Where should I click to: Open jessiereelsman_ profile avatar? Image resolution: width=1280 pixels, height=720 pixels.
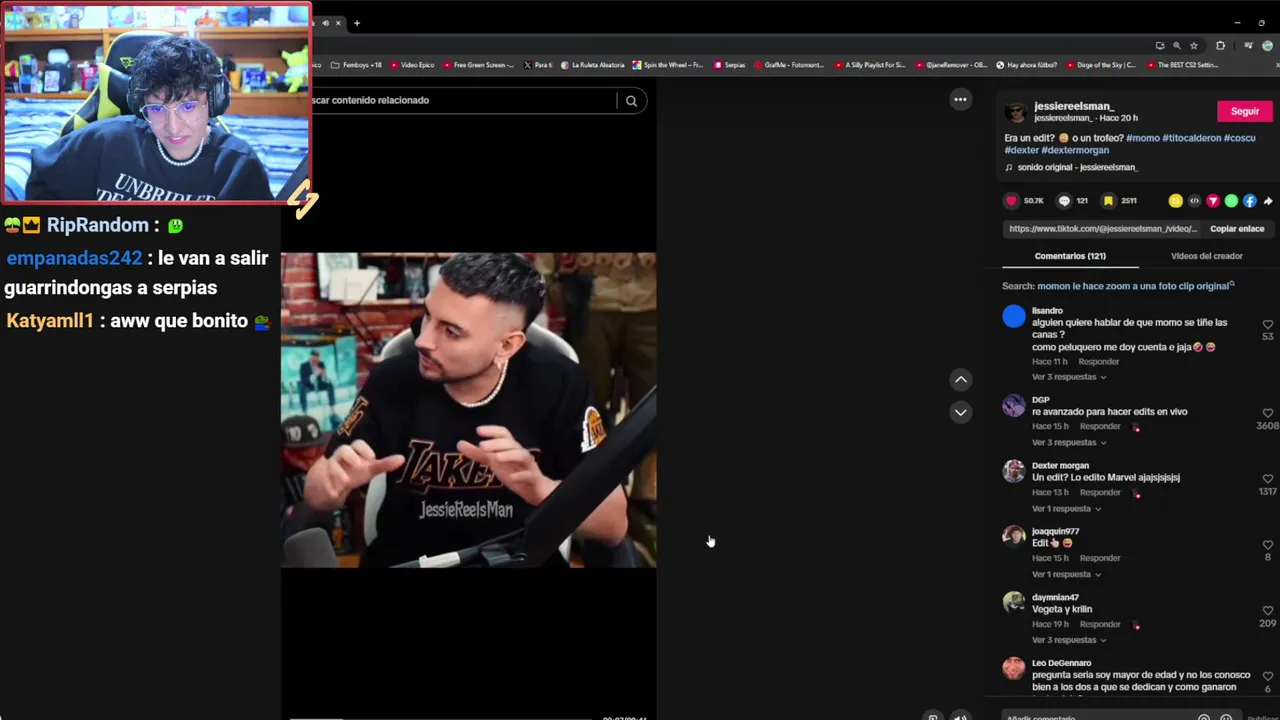pyautogui.click(x=1015, y=112)
